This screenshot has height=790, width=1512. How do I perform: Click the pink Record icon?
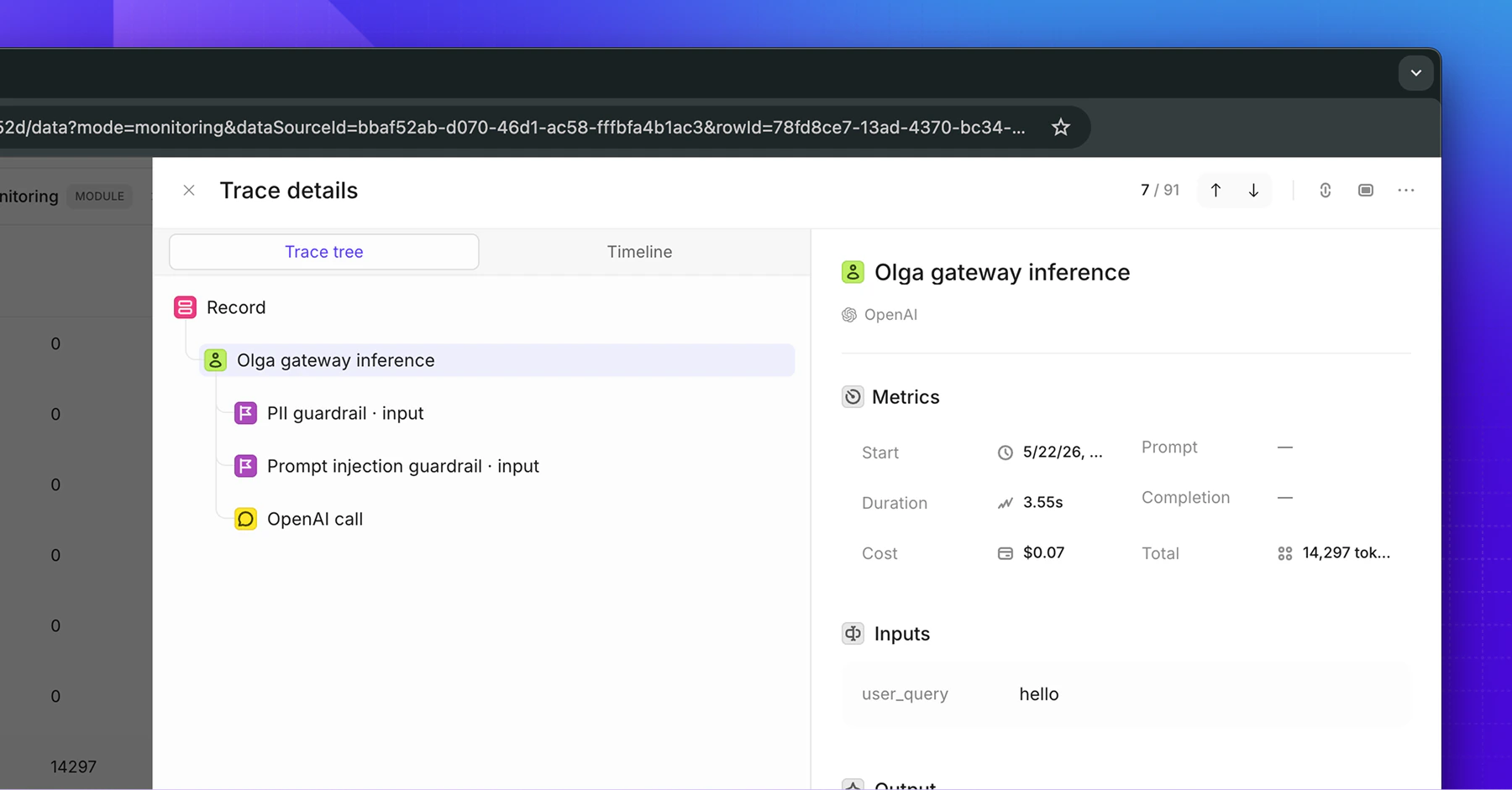click(186, 307)
